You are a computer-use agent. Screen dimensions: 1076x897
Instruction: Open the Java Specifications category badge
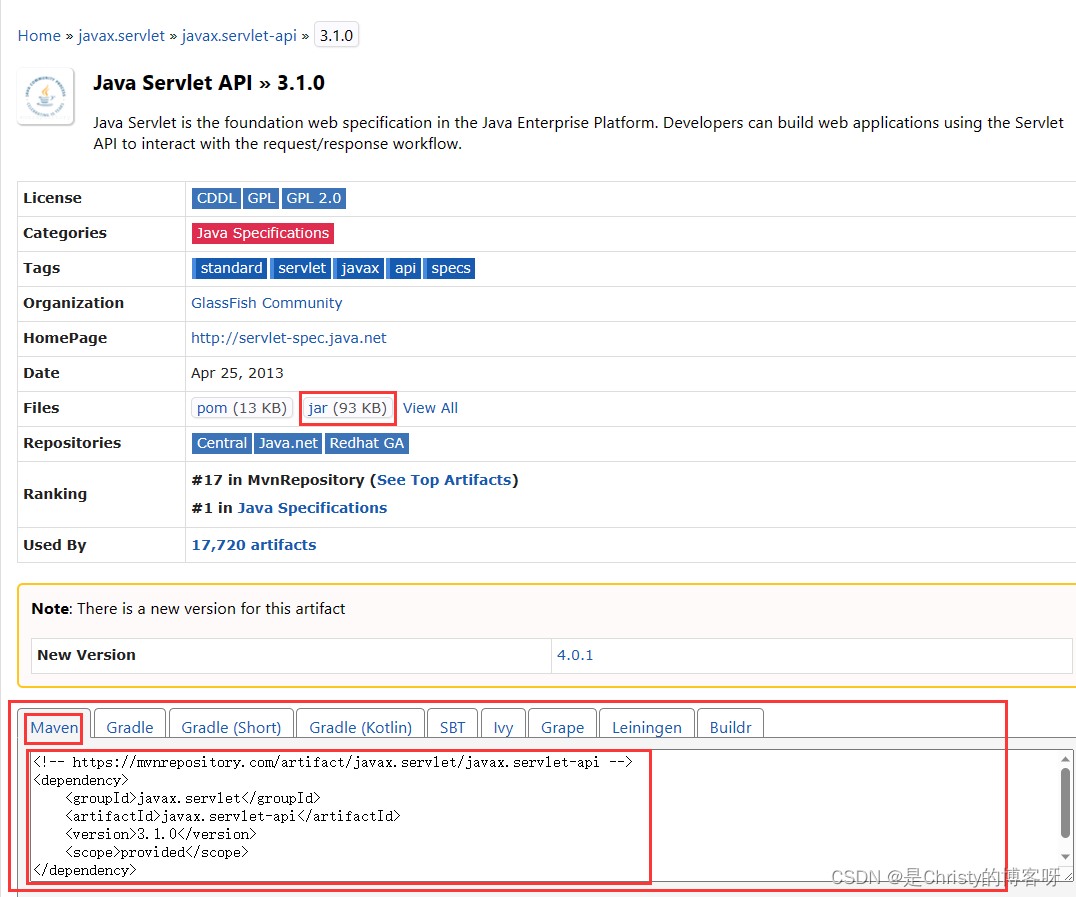click(262, 233)
